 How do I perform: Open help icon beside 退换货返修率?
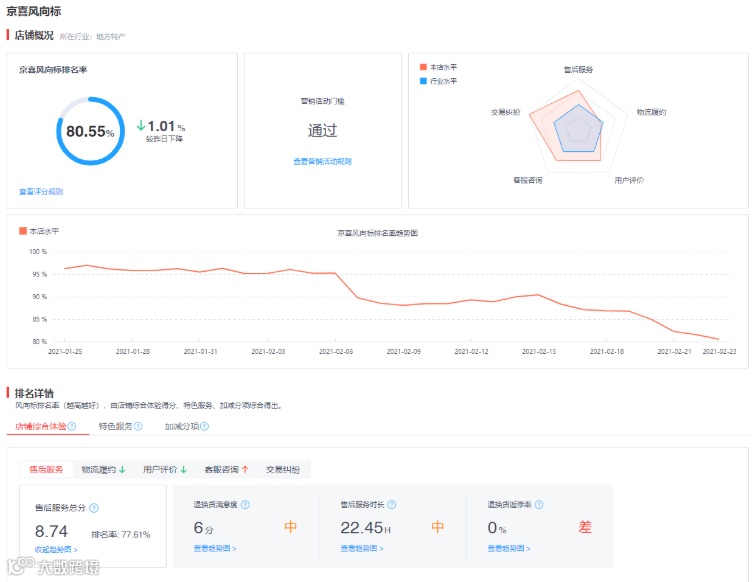click(x=539, y=505)
